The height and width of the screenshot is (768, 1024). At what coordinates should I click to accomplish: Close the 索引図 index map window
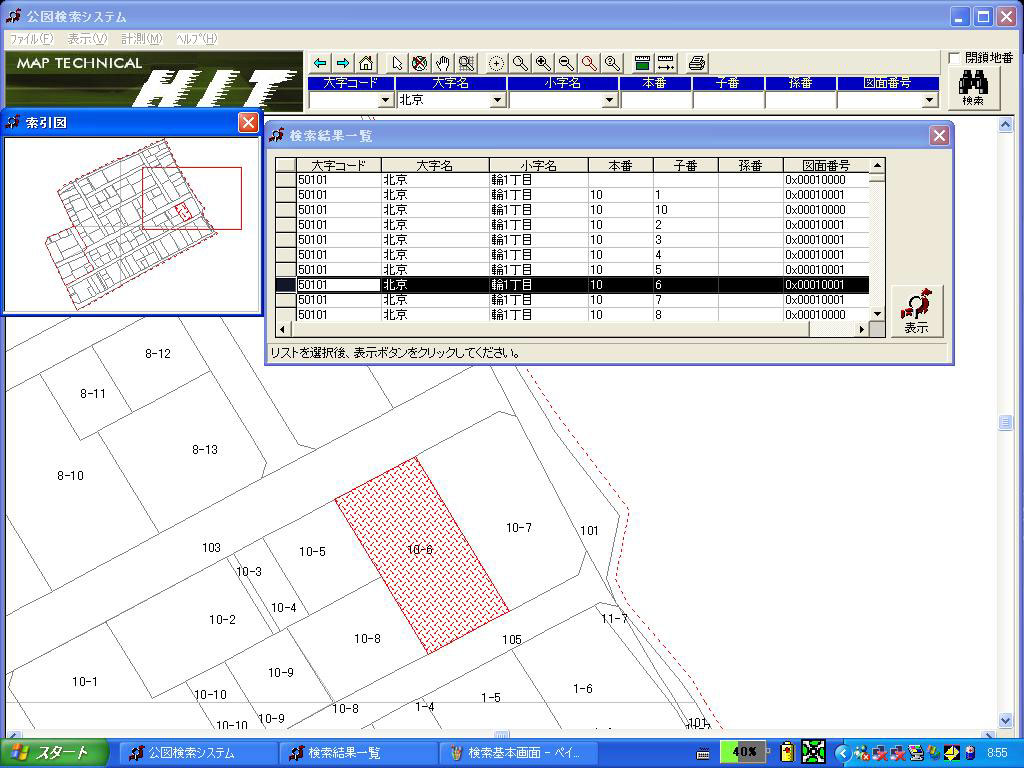(x=248, y=122)
